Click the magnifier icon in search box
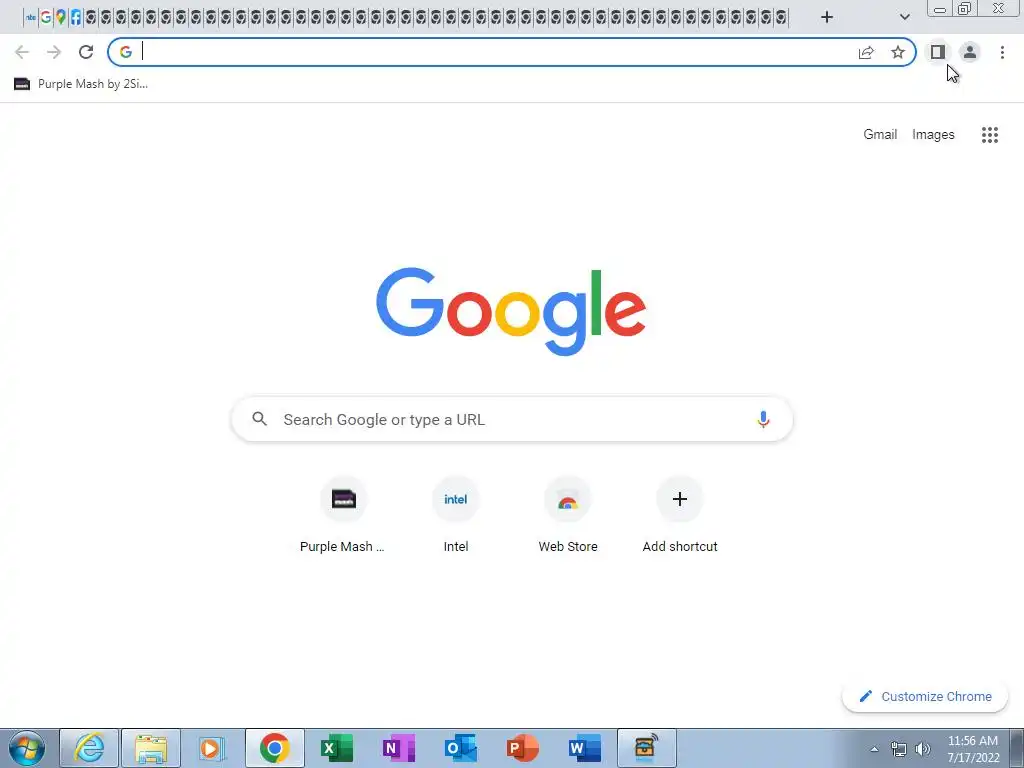This screenshot has width=1024, height=768. coord(259,419)
